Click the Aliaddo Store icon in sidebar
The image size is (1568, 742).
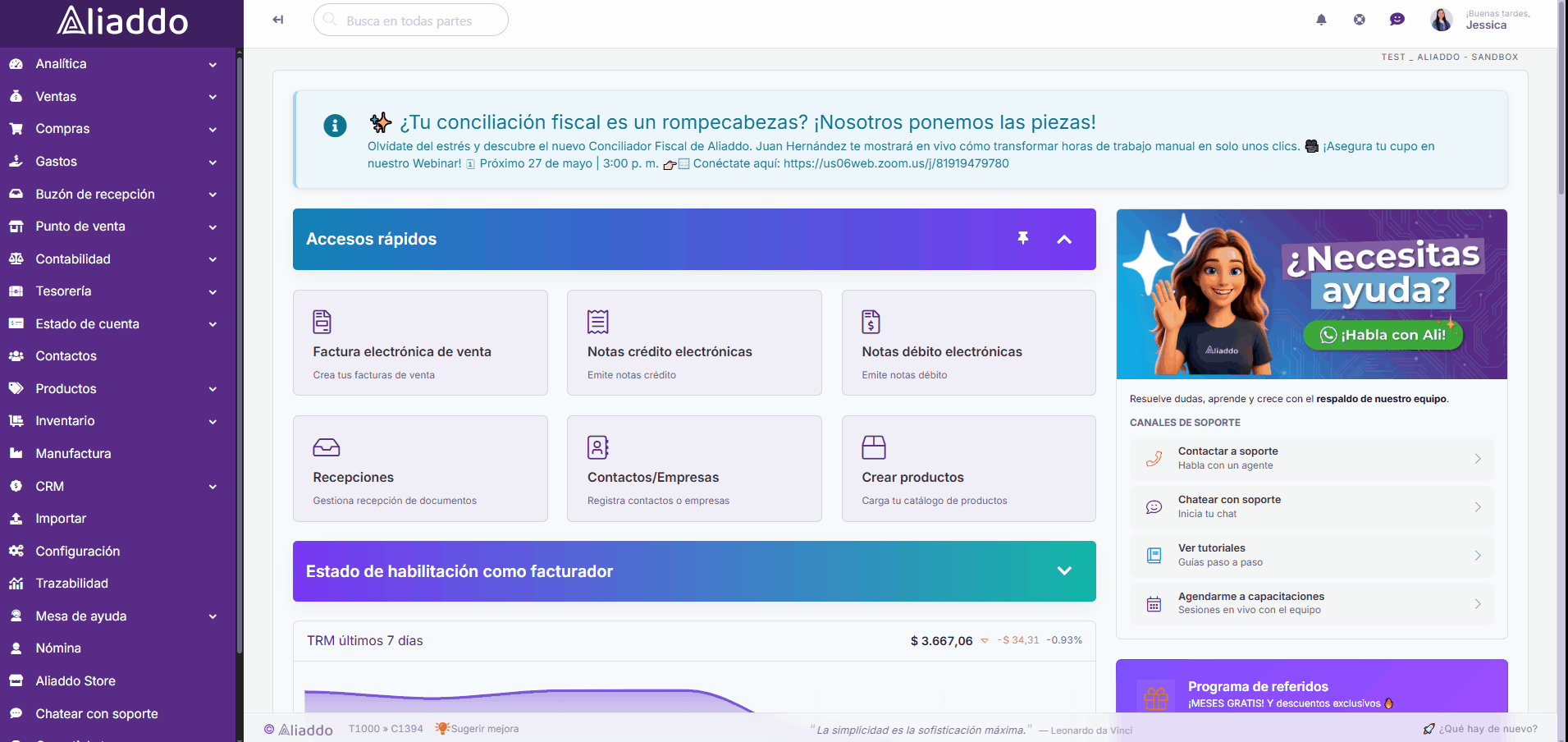tap(16, 680)
